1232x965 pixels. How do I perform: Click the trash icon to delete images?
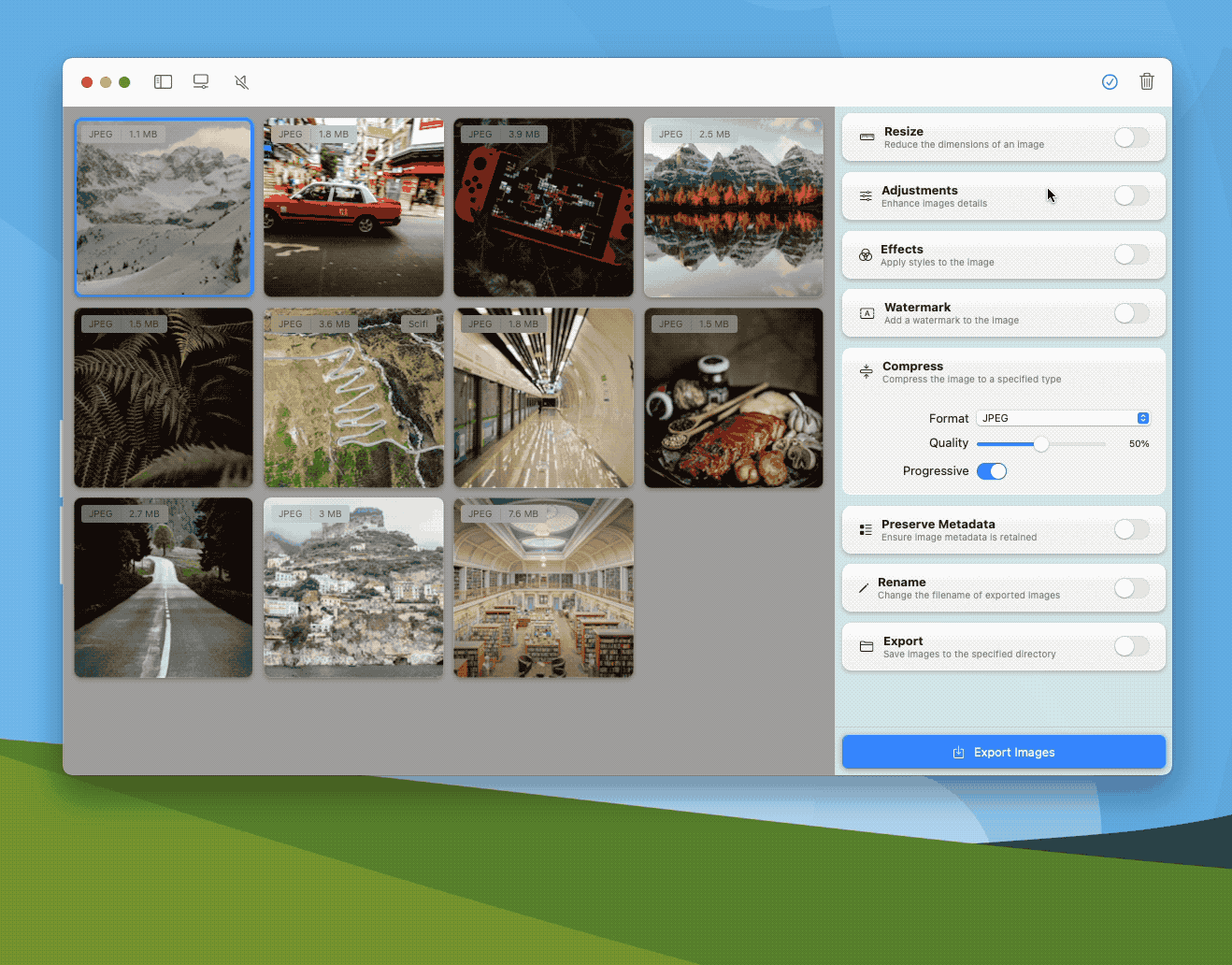click(1147, 81)
